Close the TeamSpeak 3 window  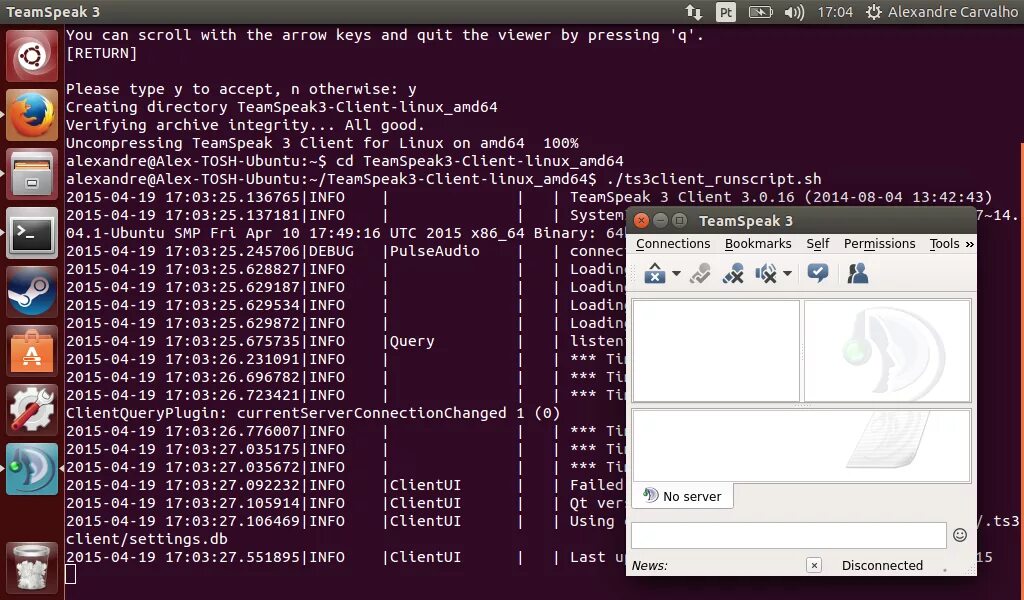641,221
